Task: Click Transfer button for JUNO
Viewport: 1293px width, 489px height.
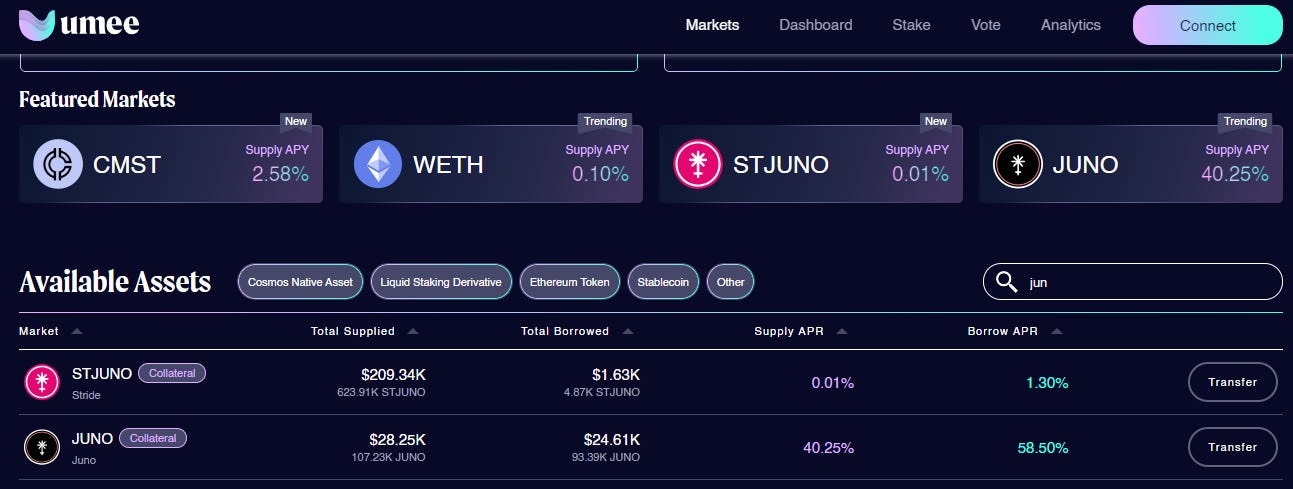Action: 1232,447
